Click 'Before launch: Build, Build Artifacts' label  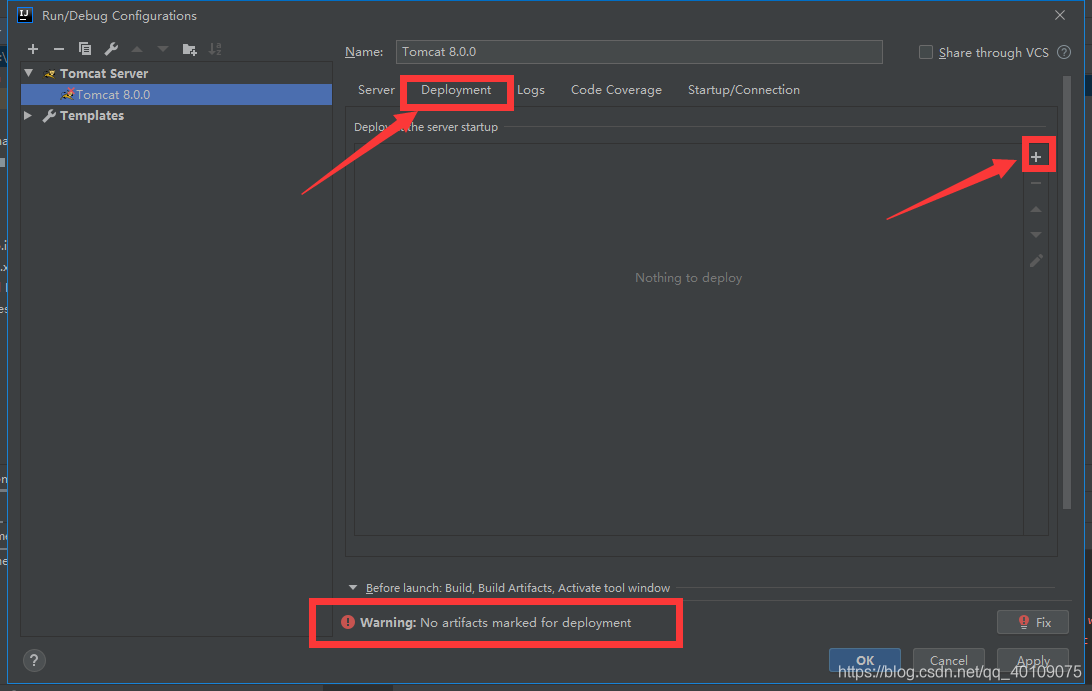[517, 588]
